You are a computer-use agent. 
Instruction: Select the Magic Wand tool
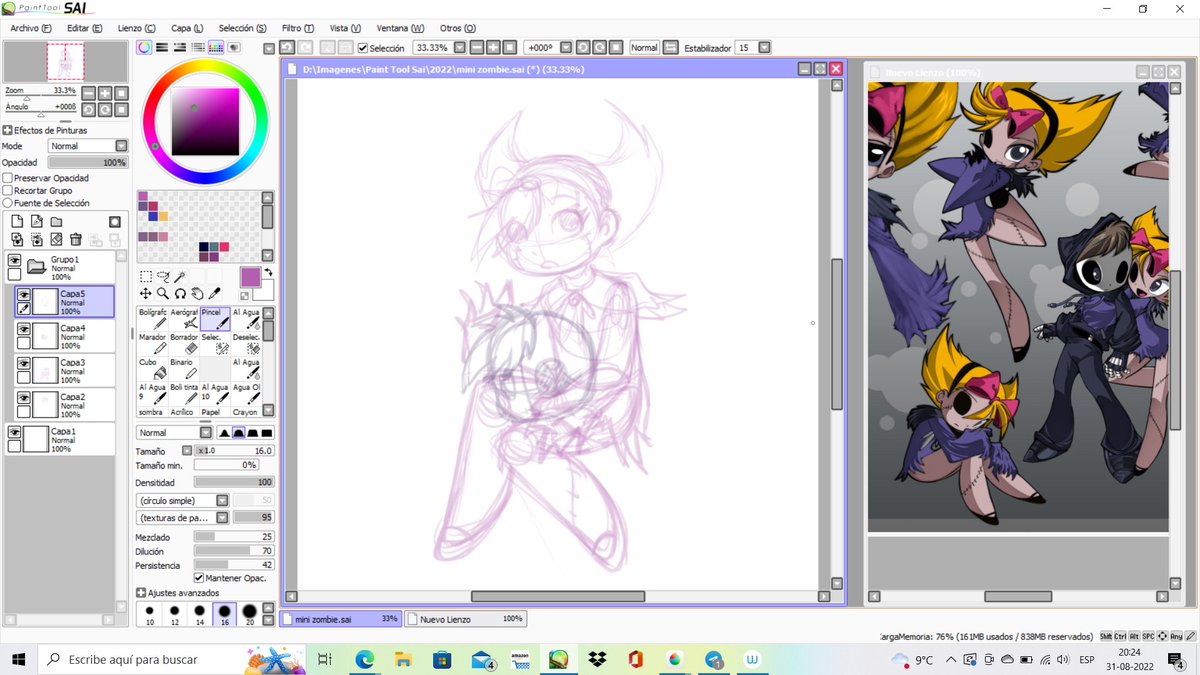[x=180, y=277]
